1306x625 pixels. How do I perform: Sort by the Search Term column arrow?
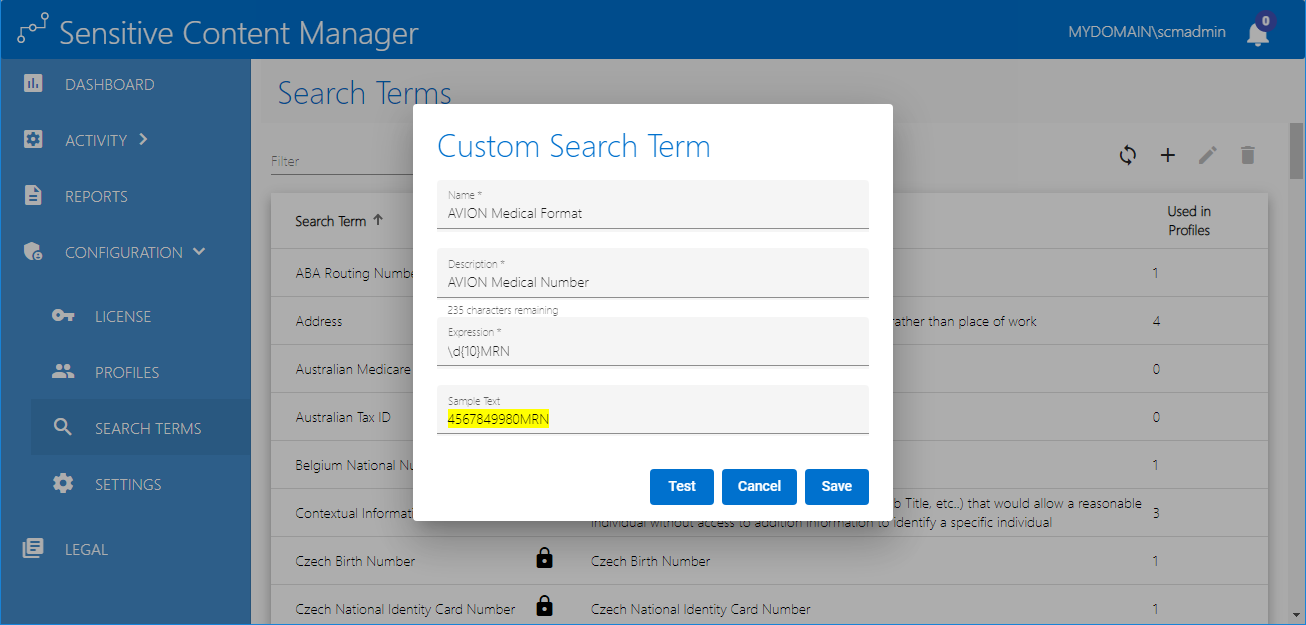(378, 220)
